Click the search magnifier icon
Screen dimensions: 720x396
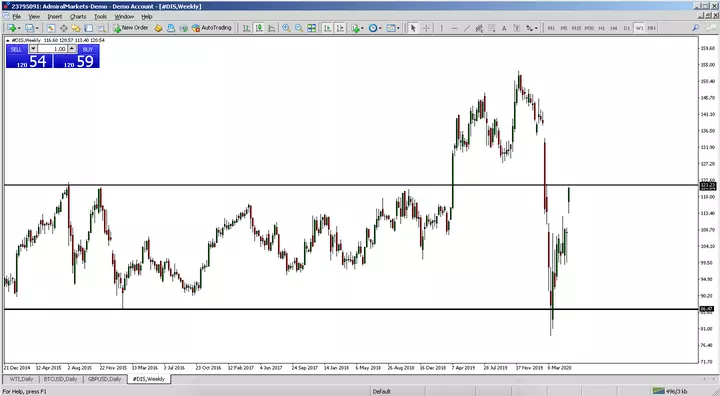click(x=696, y=28)
